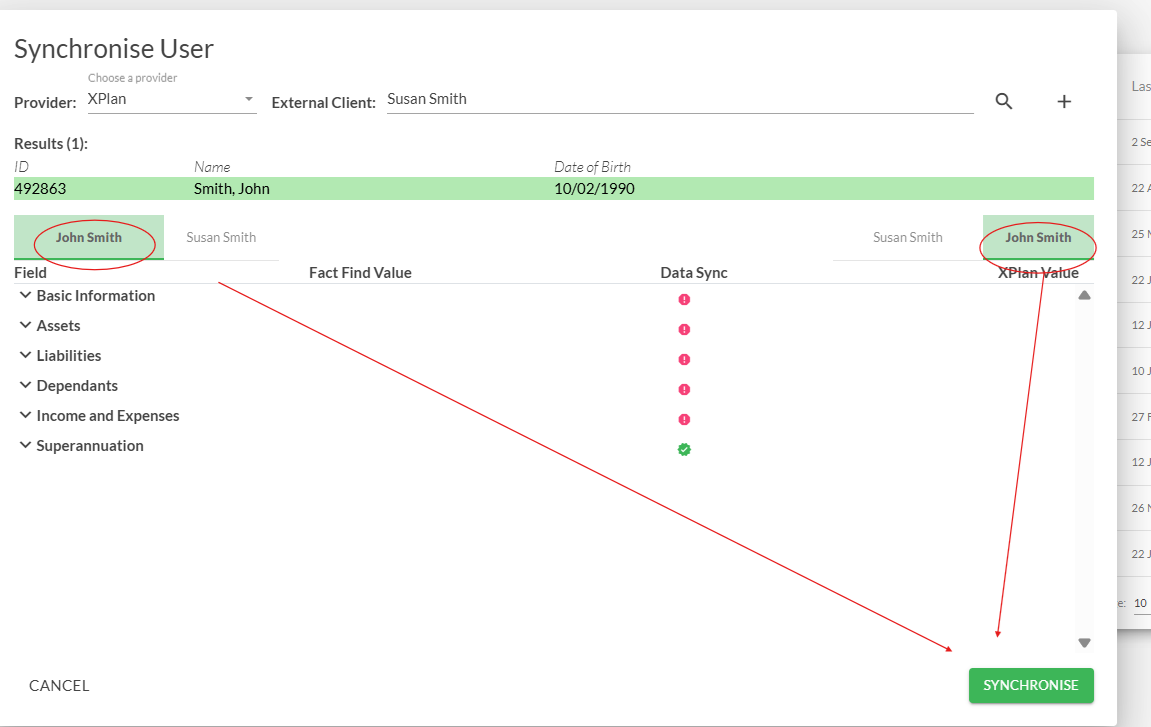Click the Name column header
The image size is (1151, 727).
[212, 167]
